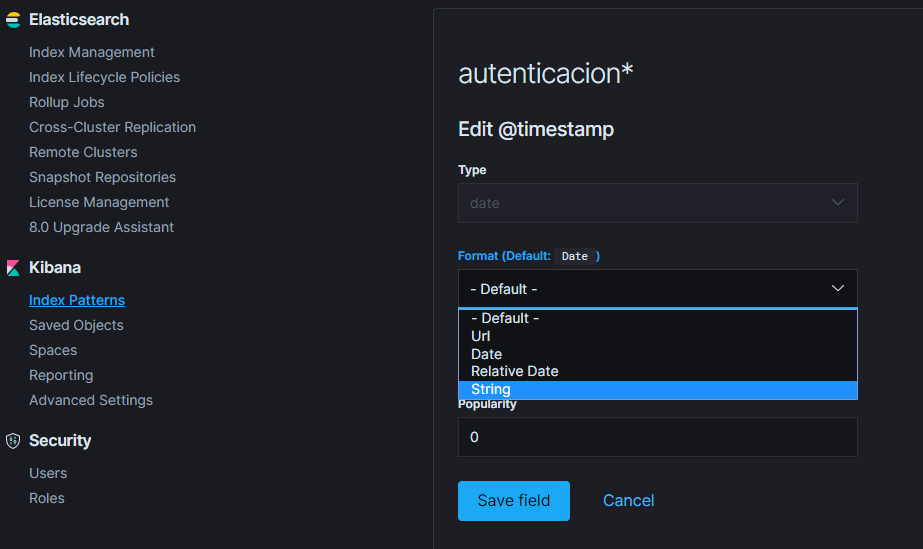Image resolution: width=923 pixels, height=549 pixels.
Task: Pick the Date format option
Action: coord(486,354)
